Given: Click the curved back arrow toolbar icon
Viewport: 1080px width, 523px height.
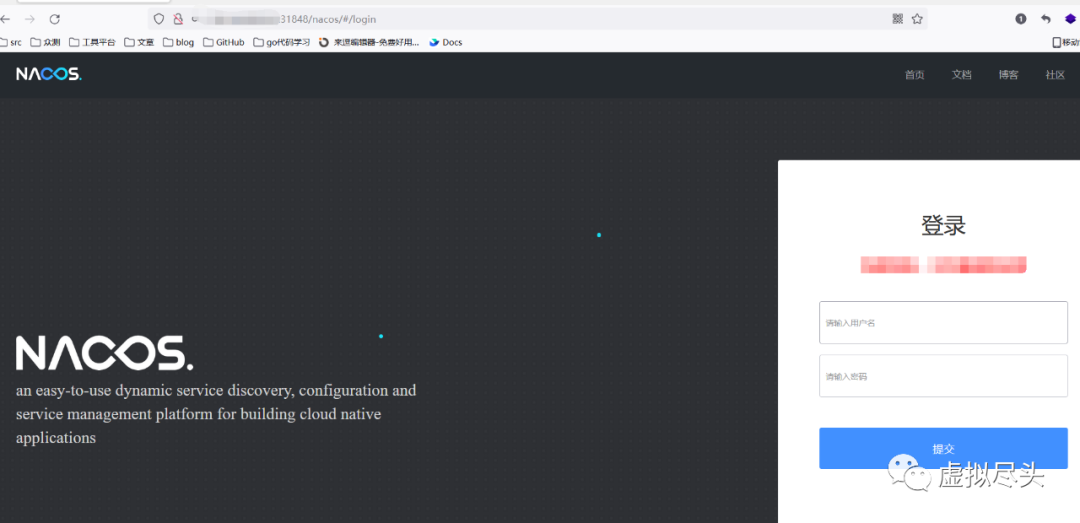Looking at the screenshot, I should (x=1046, y=19).
